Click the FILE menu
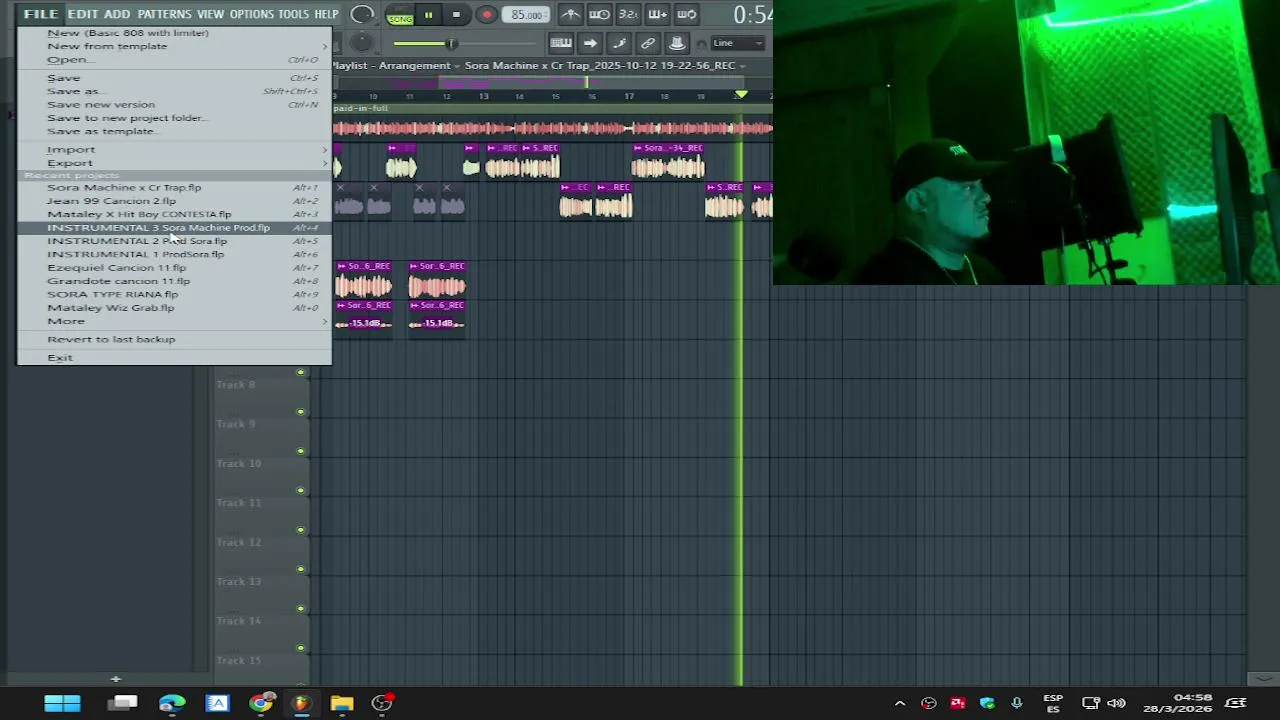Viewport: 1280px width, 720px height. [41, 14]
